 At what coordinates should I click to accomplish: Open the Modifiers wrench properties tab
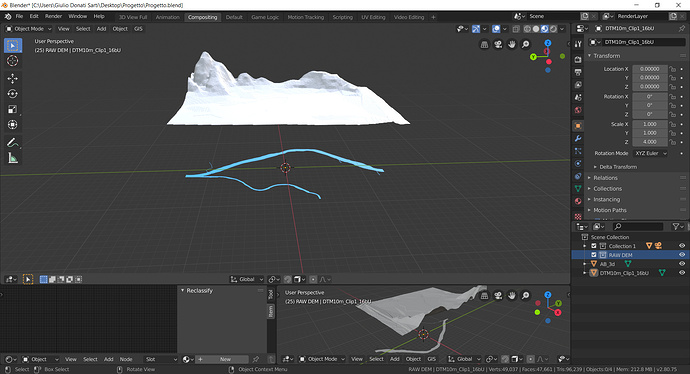click(x=578, y=138)
